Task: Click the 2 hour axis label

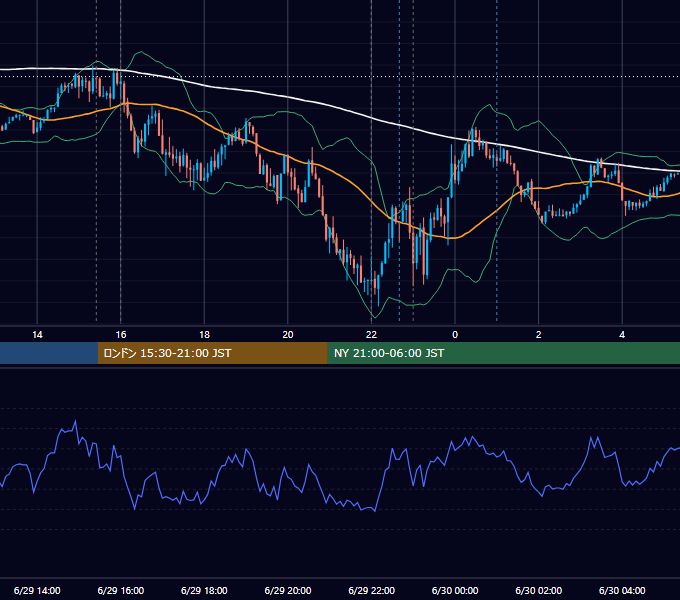Action: point(539,335)
